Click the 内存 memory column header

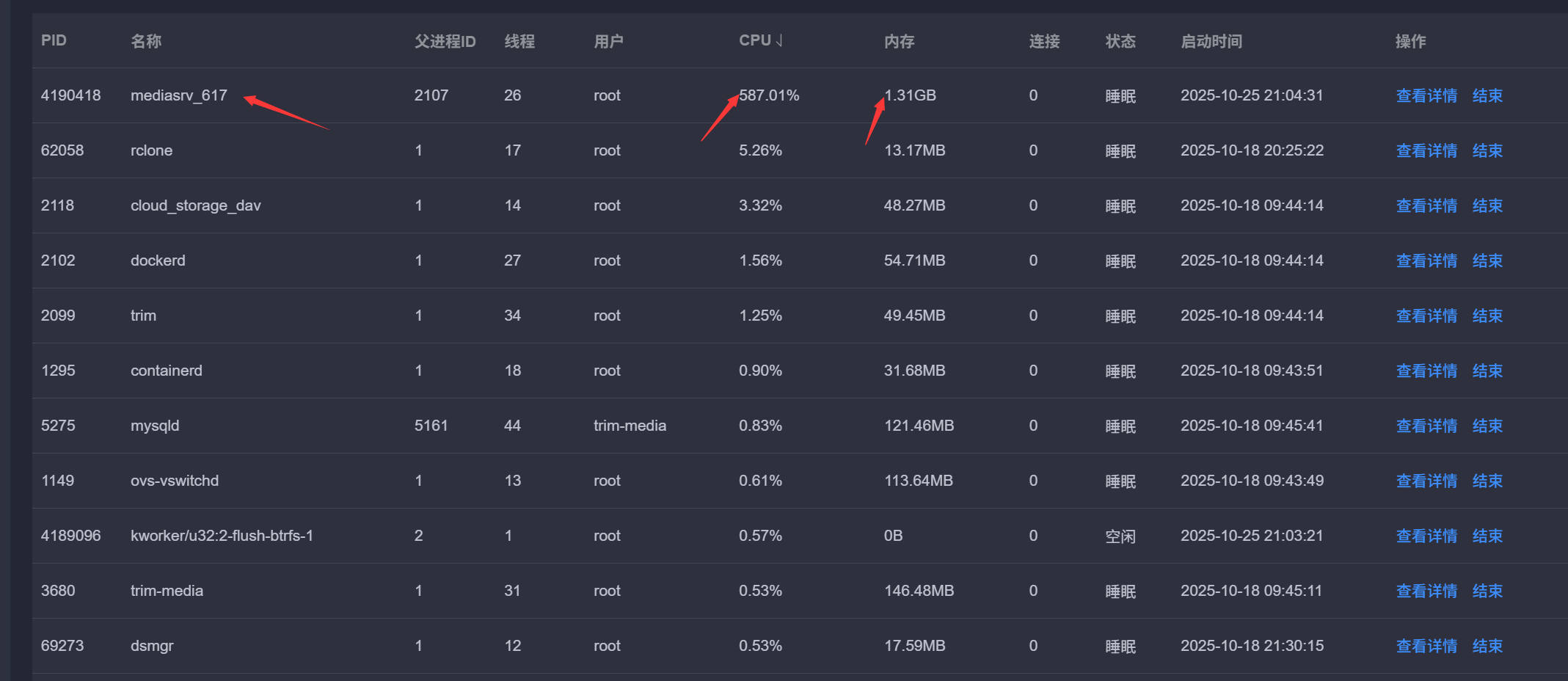tap(899, 42)
